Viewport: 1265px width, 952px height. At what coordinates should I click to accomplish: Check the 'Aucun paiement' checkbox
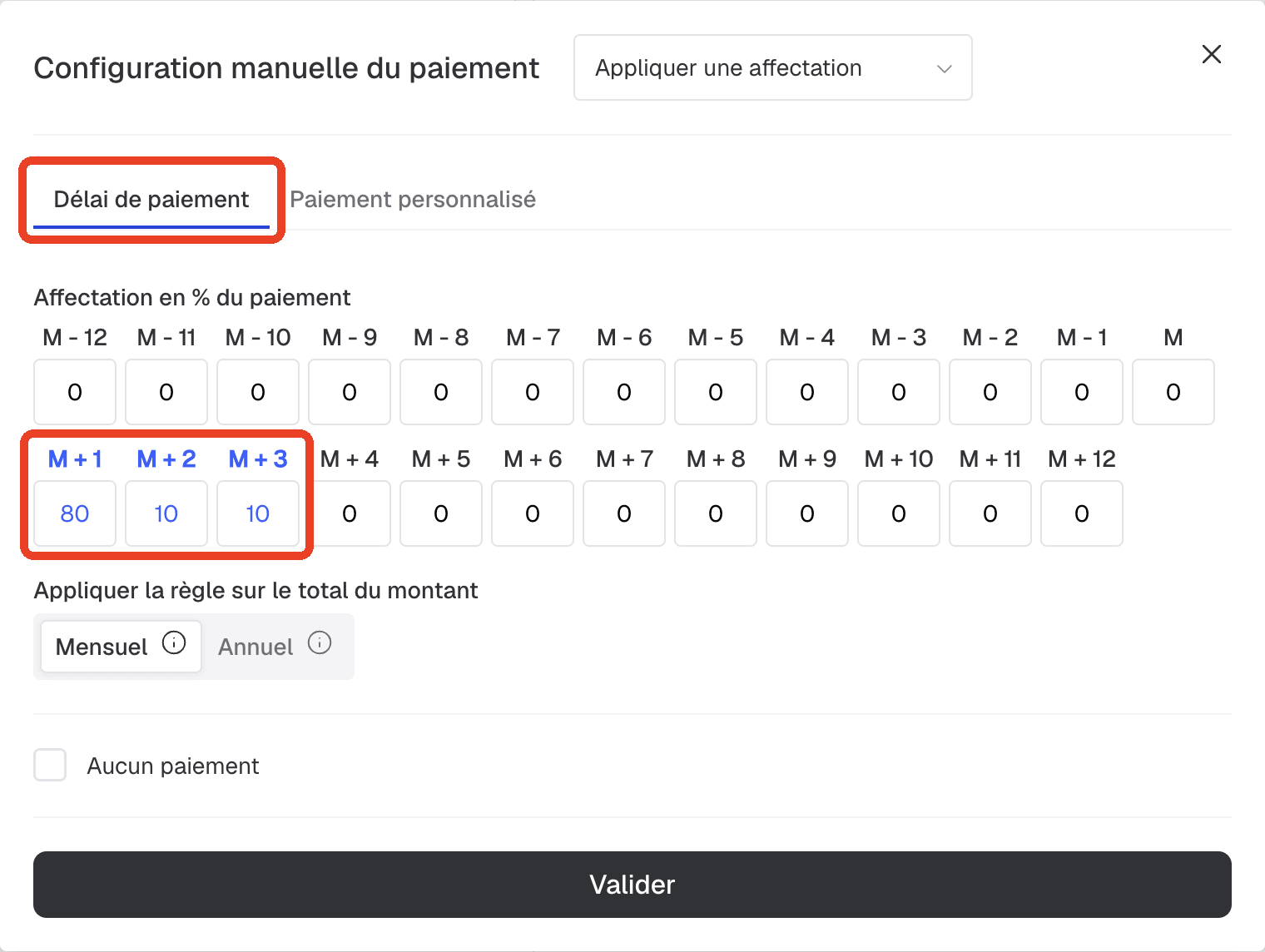[x=50, y=765]
